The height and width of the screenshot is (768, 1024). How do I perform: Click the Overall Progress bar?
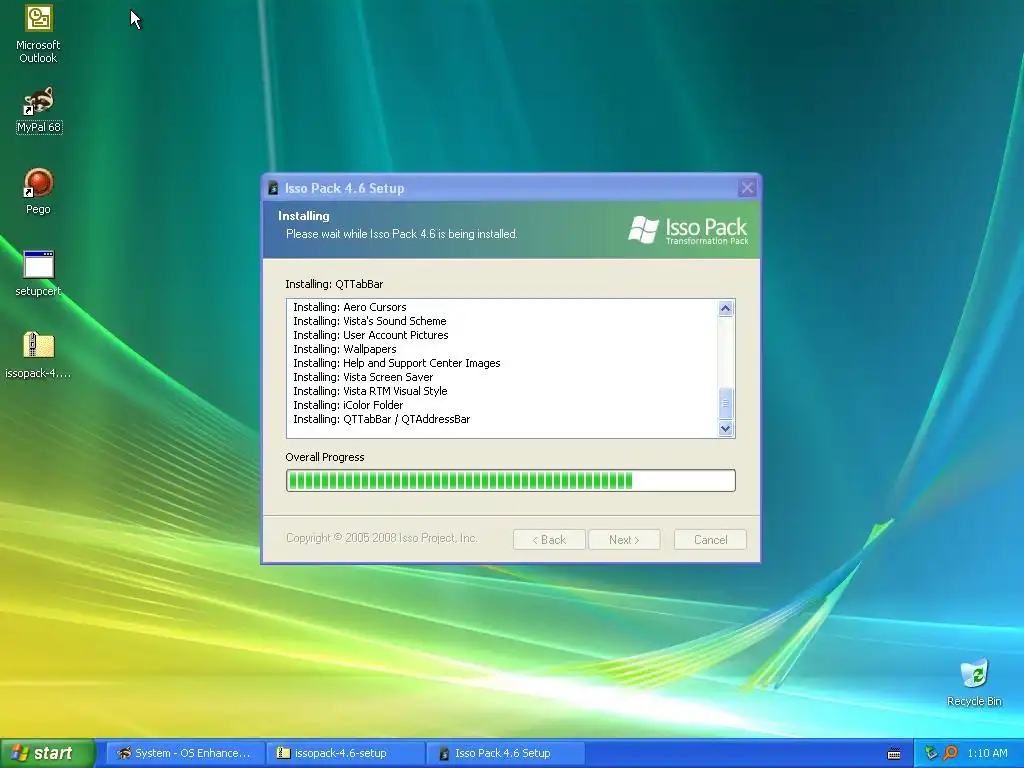[x=511, y=481]
